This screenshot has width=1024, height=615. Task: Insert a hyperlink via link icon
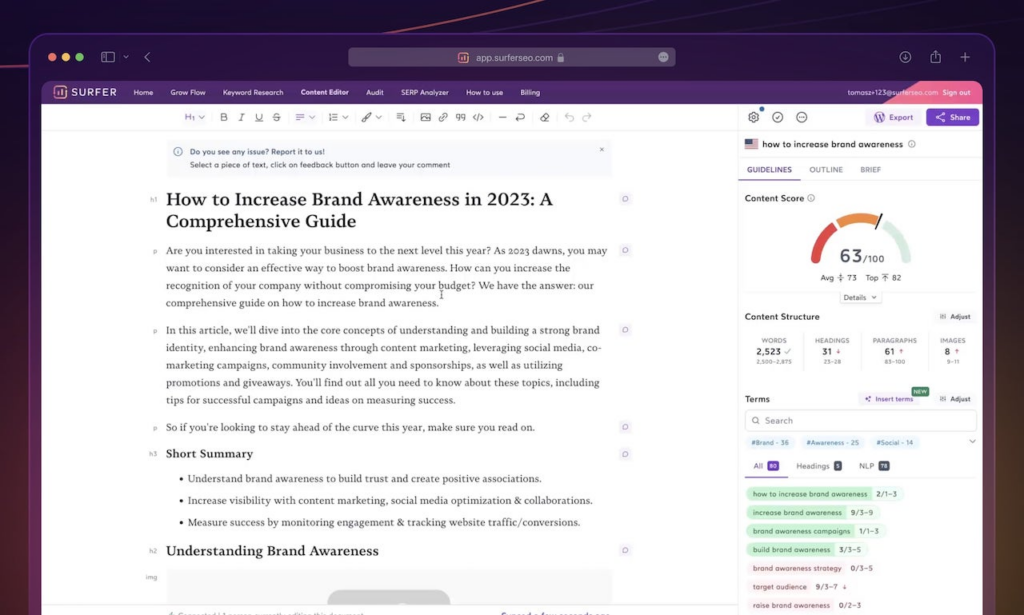pyautogui.click(x=443, y=118)
